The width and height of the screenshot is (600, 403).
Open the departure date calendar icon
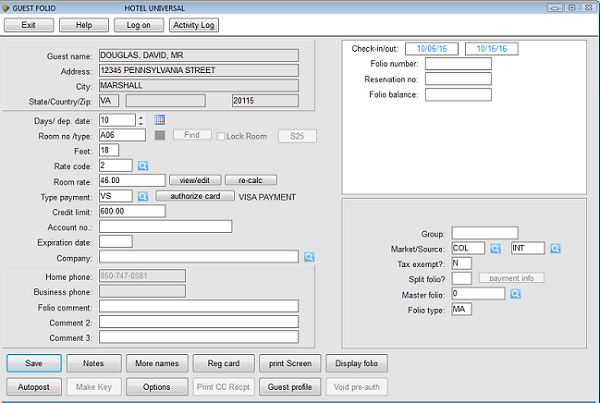(160, 120)
